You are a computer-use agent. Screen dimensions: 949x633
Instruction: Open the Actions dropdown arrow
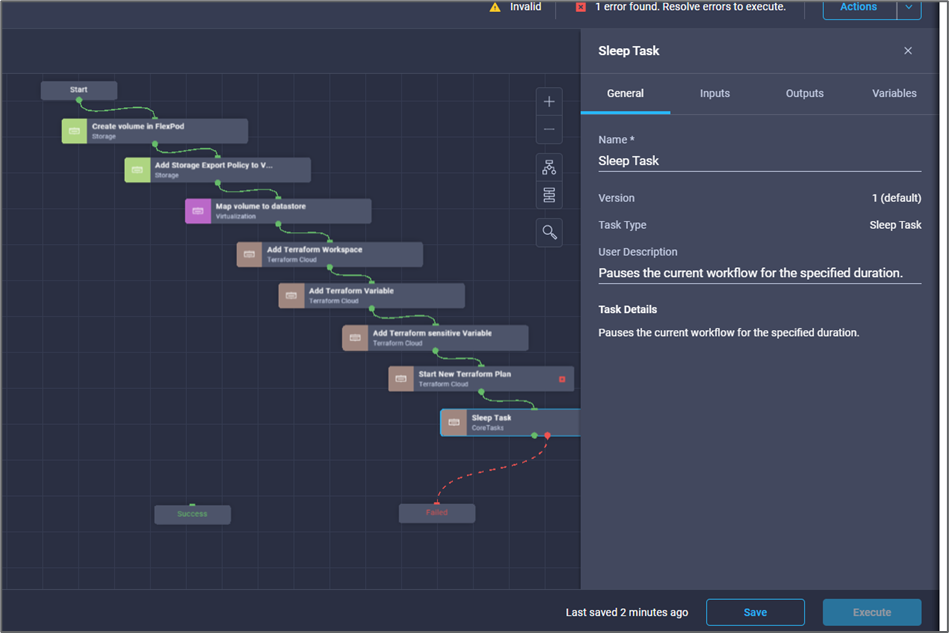coord(908,7)
